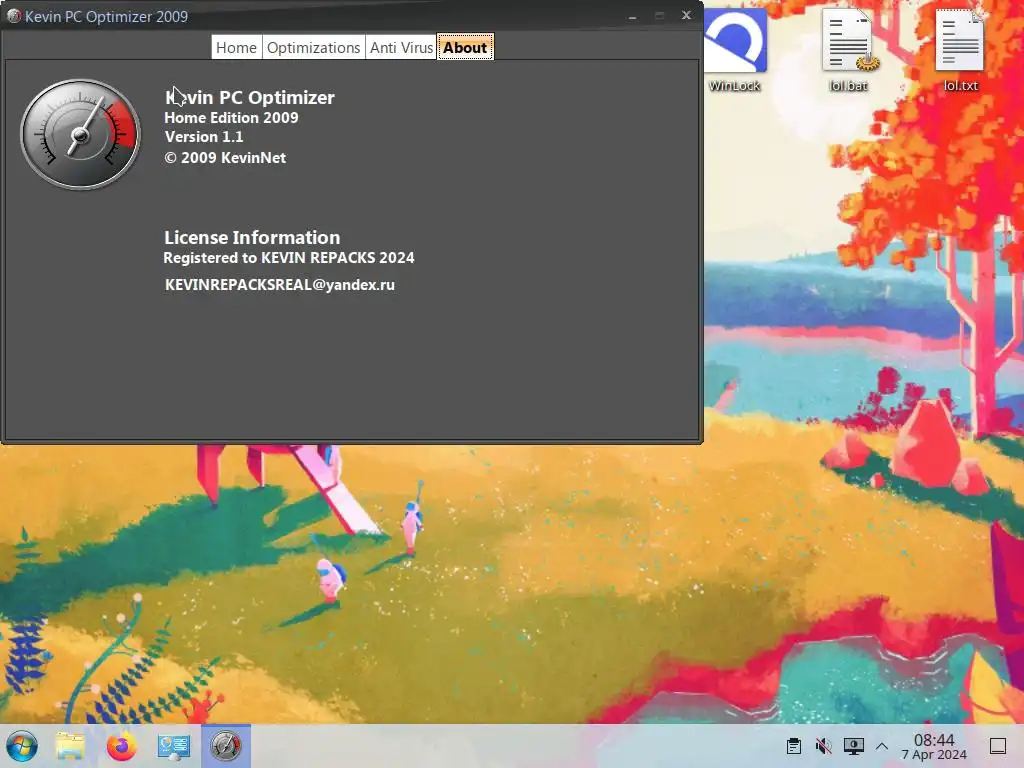Click the muted volume tray icon
Image resolution: width=1024 pixels, height=768 pixels.
click(x=824, y=746)
